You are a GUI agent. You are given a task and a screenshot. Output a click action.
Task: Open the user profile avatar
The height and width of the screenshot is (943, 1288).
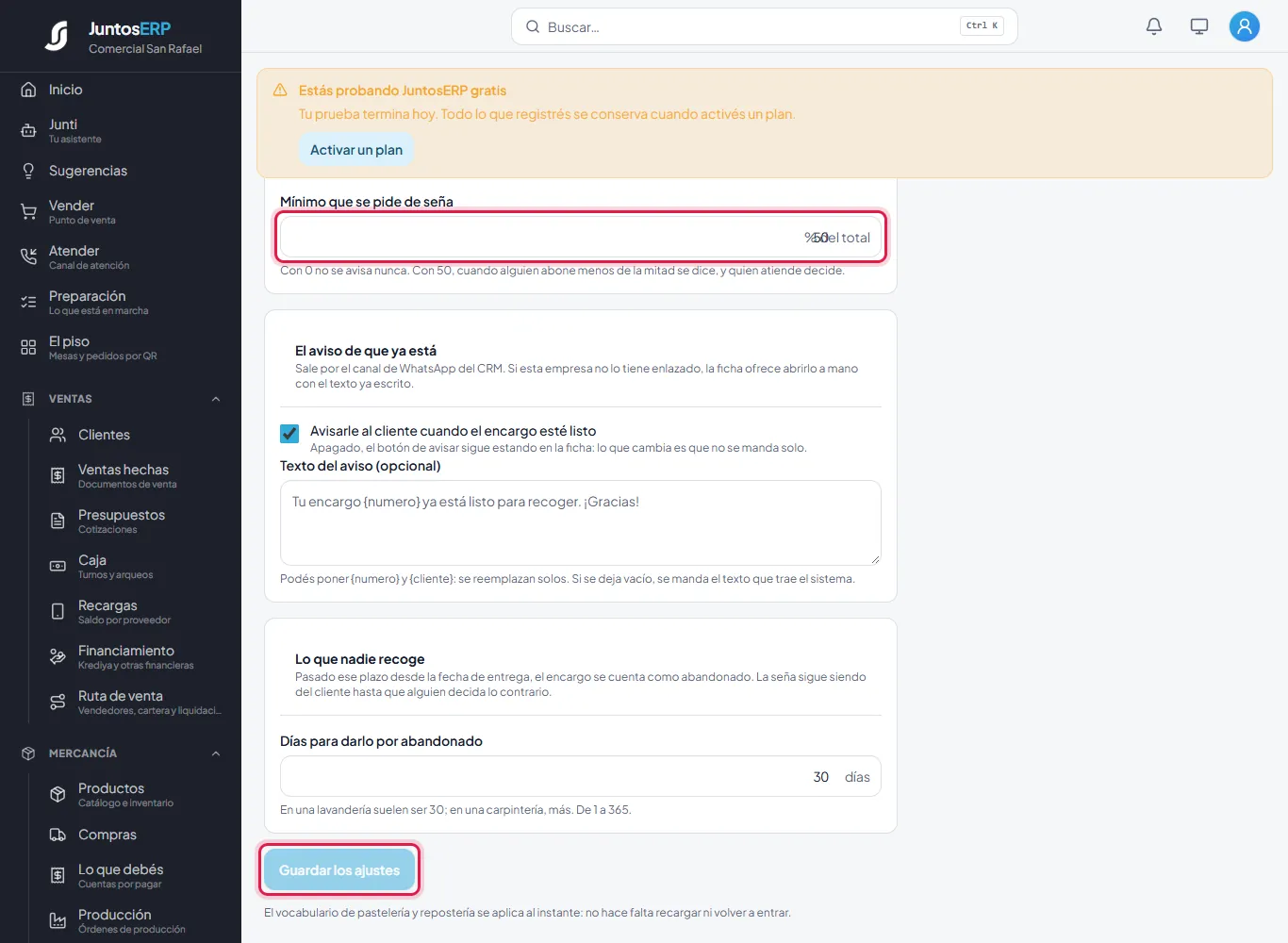[x=1245, y=26]
